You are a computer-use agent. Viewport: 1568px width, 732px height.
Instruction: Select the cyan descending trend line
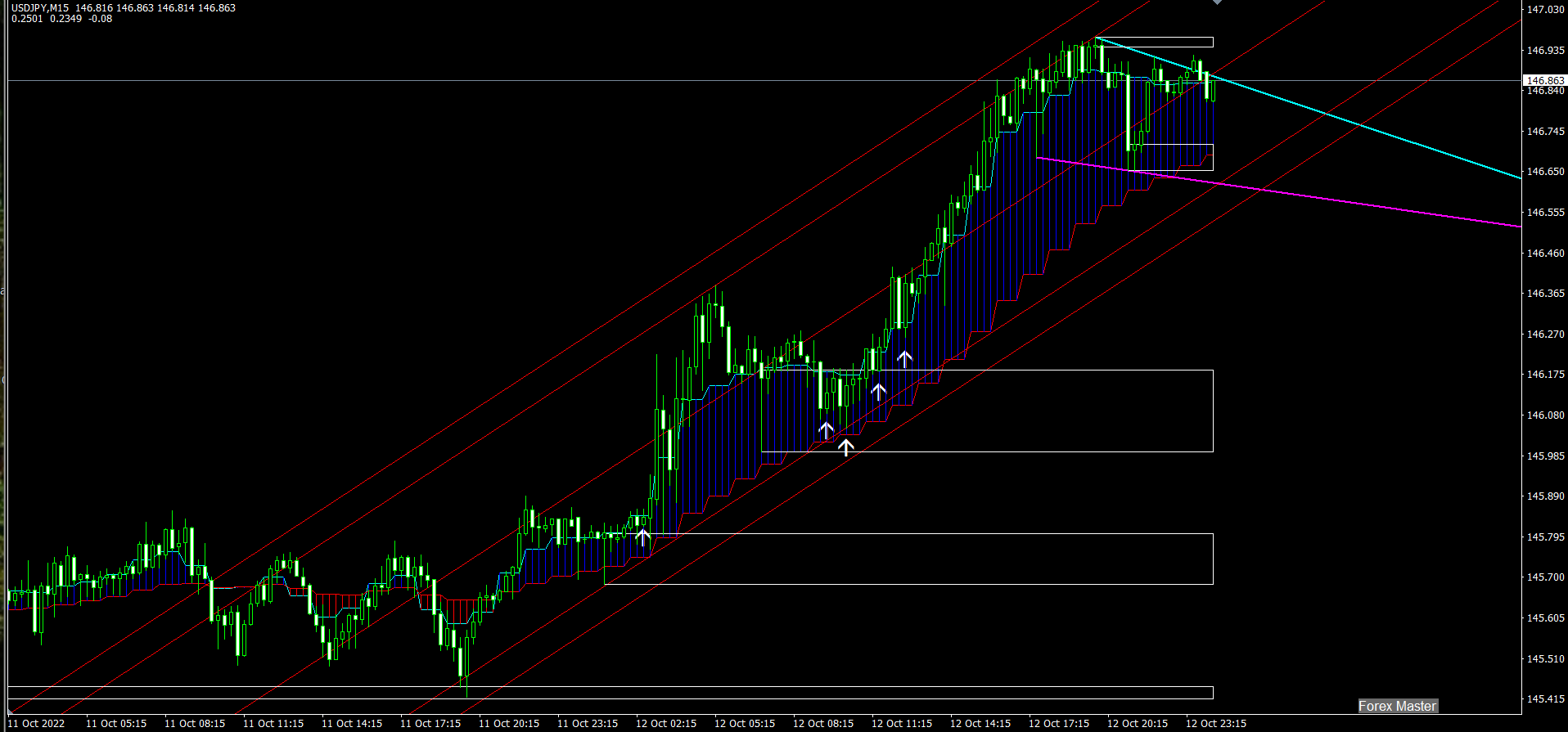point(1308,107)
